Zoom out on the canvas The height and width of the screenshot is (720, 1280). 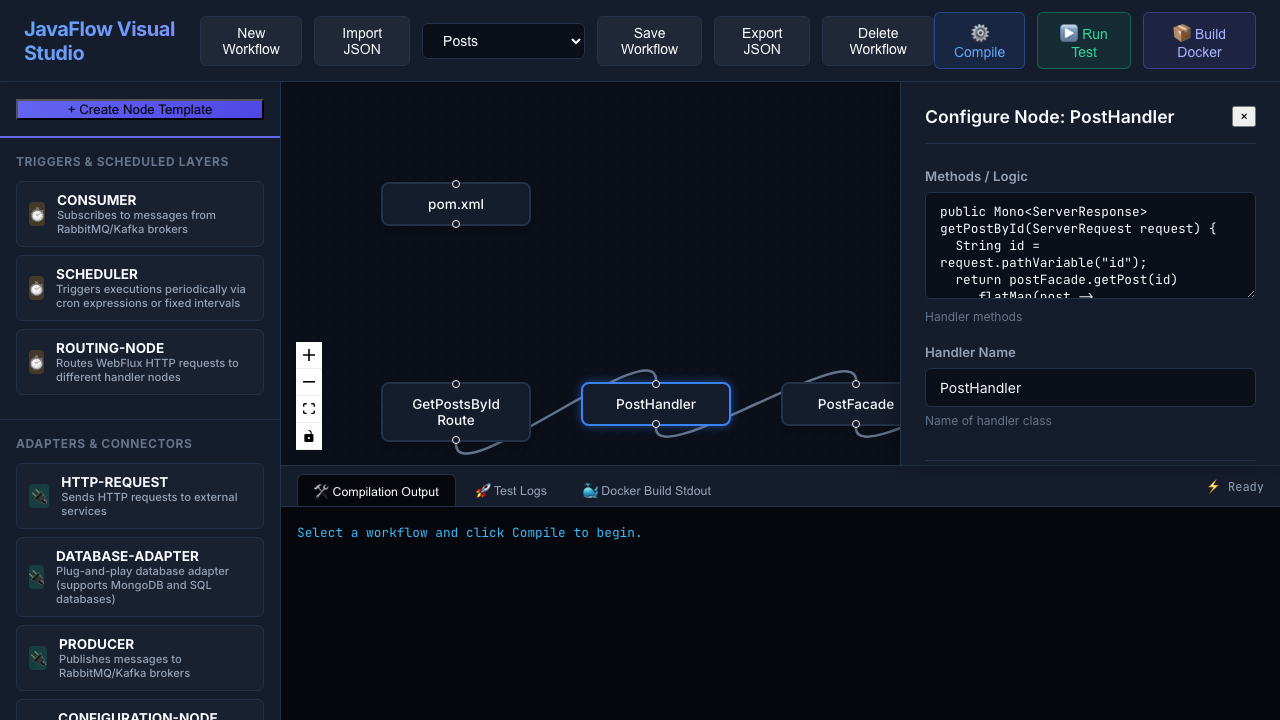pyautogui.click(x=309, y=382)
